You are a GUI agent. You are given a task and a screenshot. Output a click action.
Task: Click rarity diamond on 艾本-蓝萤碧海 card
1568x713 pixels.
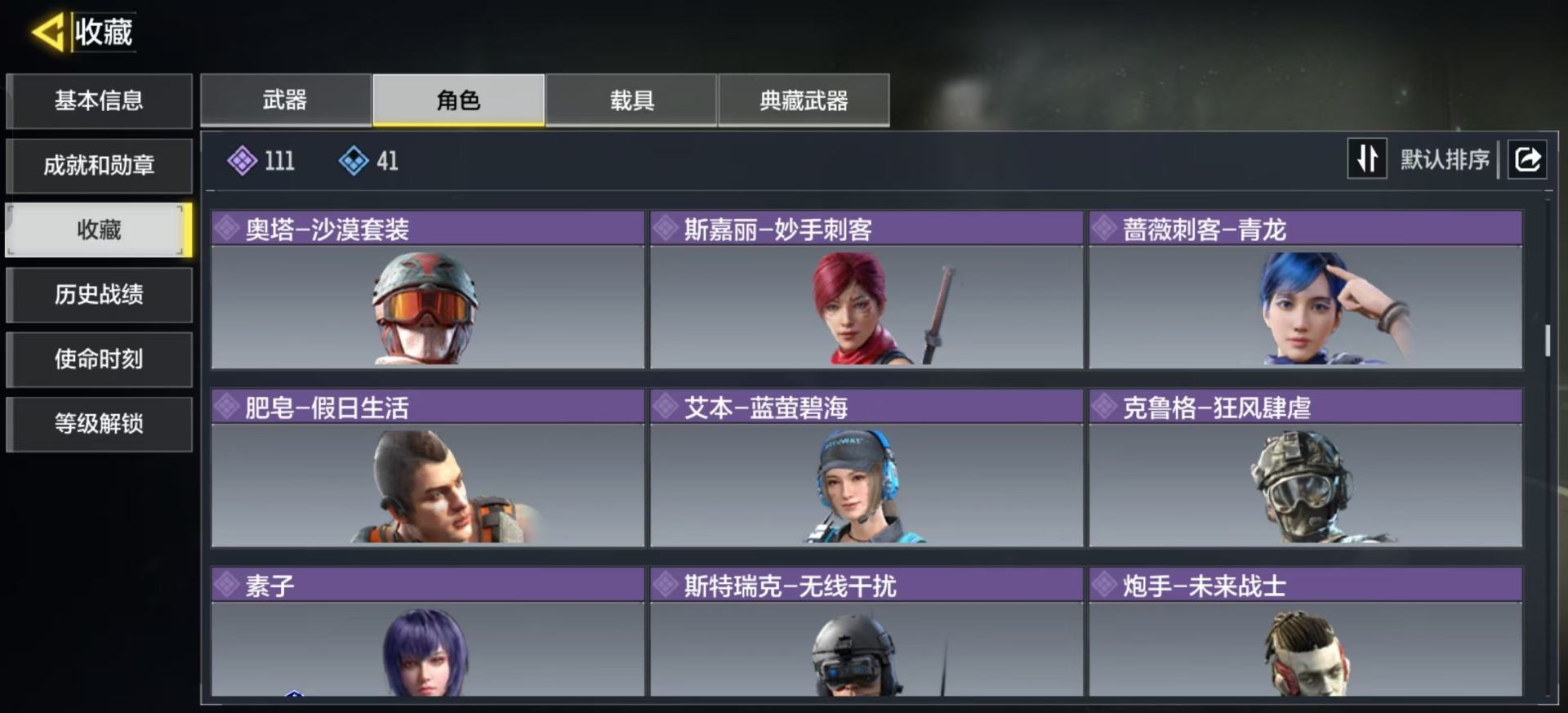(x=666, y=407)
